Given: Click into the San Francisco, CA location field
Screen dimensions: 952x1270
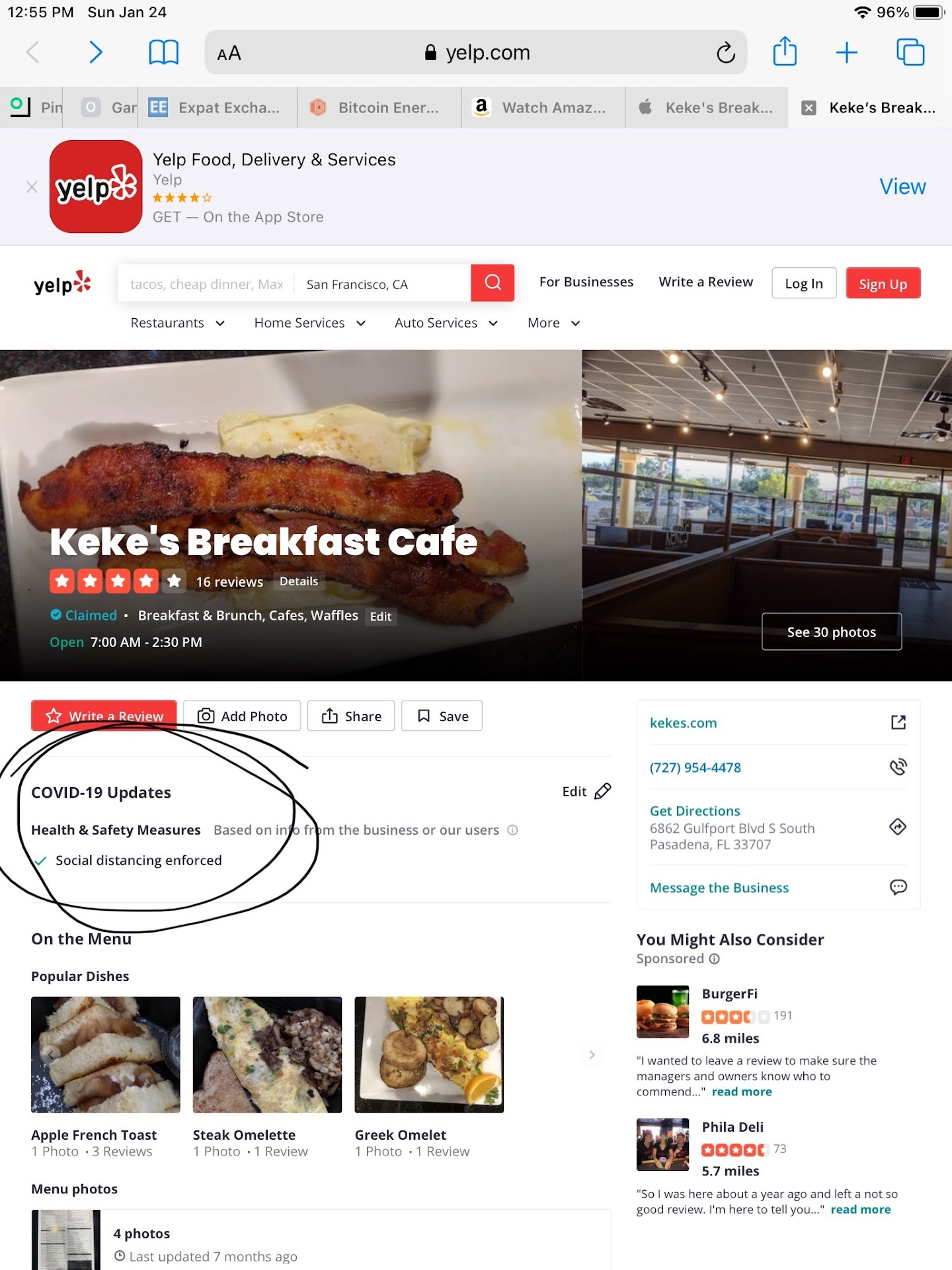Looking at the screenshot, I should [x=383, y=284].
